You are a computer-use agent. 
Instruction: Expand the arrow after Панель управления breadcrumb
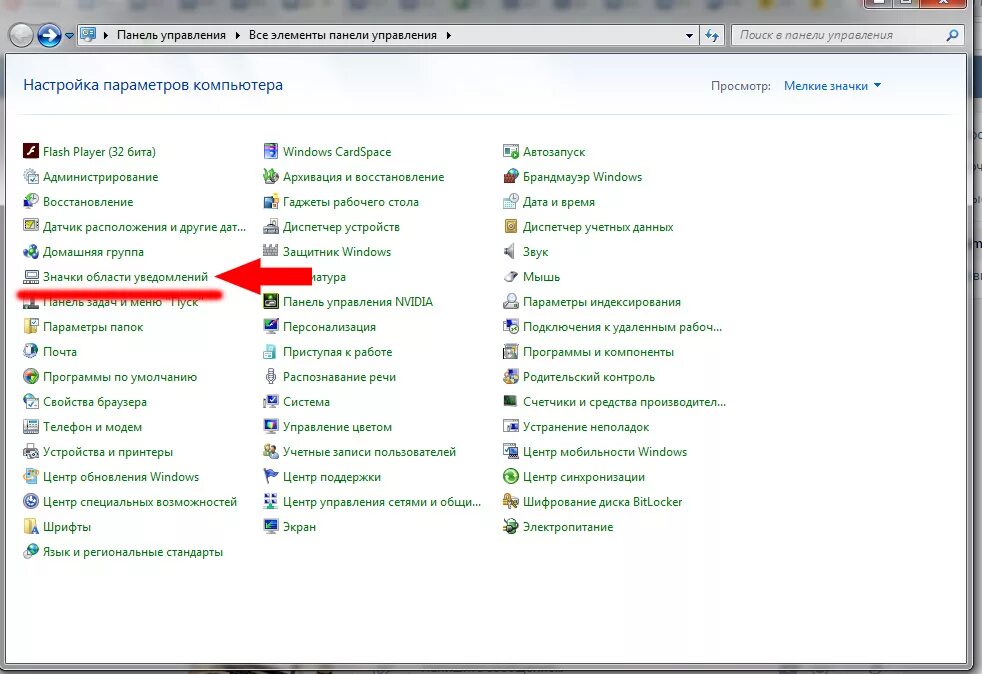coord(237,36)
